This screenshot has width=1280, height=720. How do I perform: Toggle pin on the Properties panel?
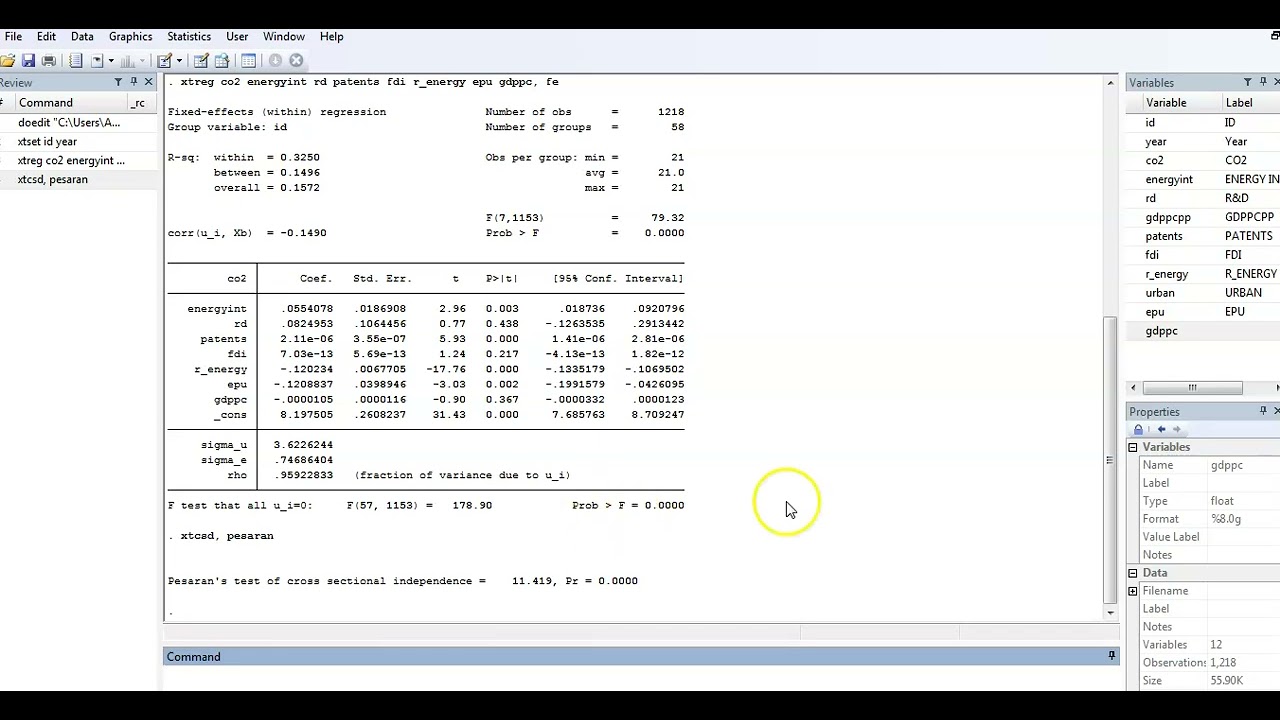point(1262,411)
